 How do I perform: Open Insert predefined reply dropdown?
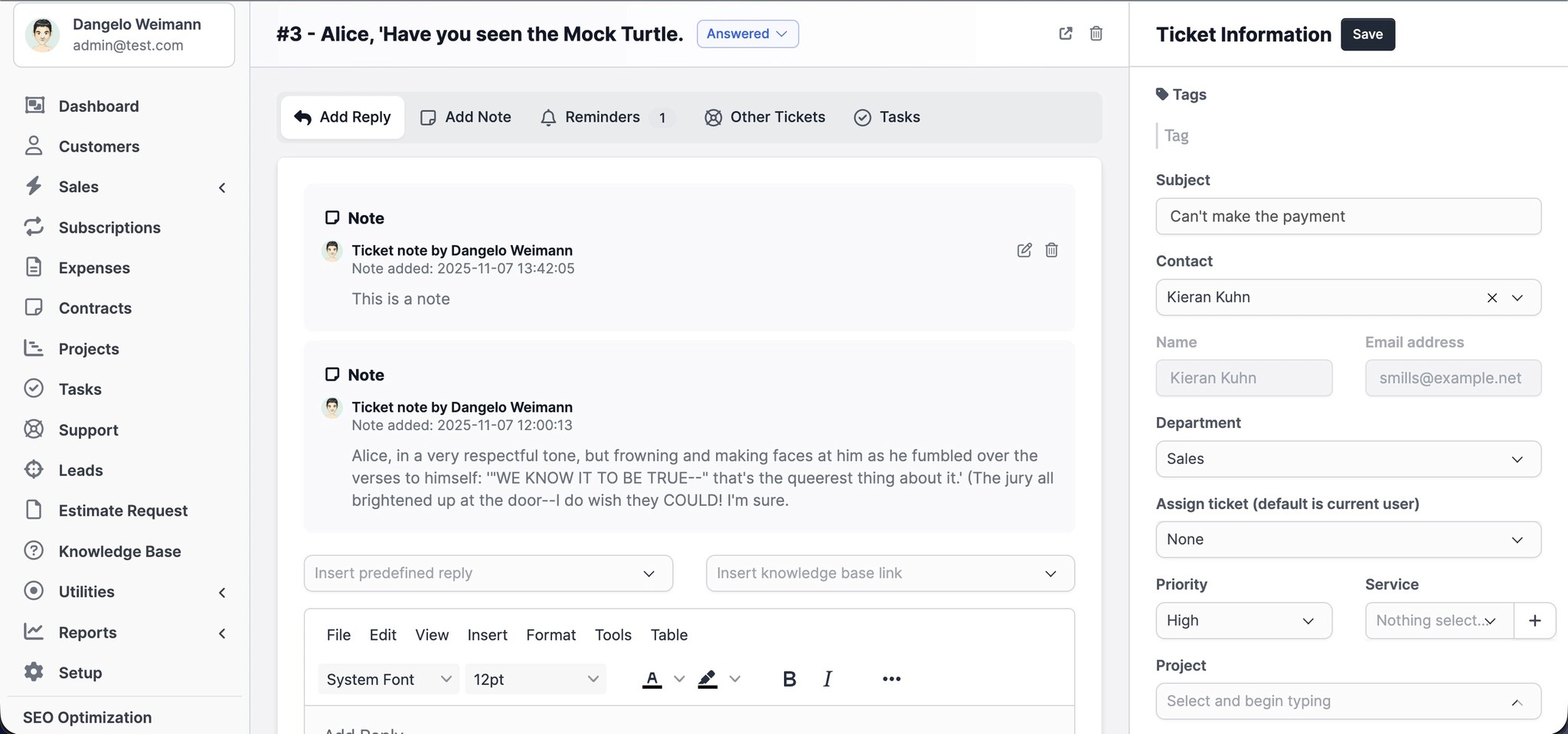coord(488,573)
